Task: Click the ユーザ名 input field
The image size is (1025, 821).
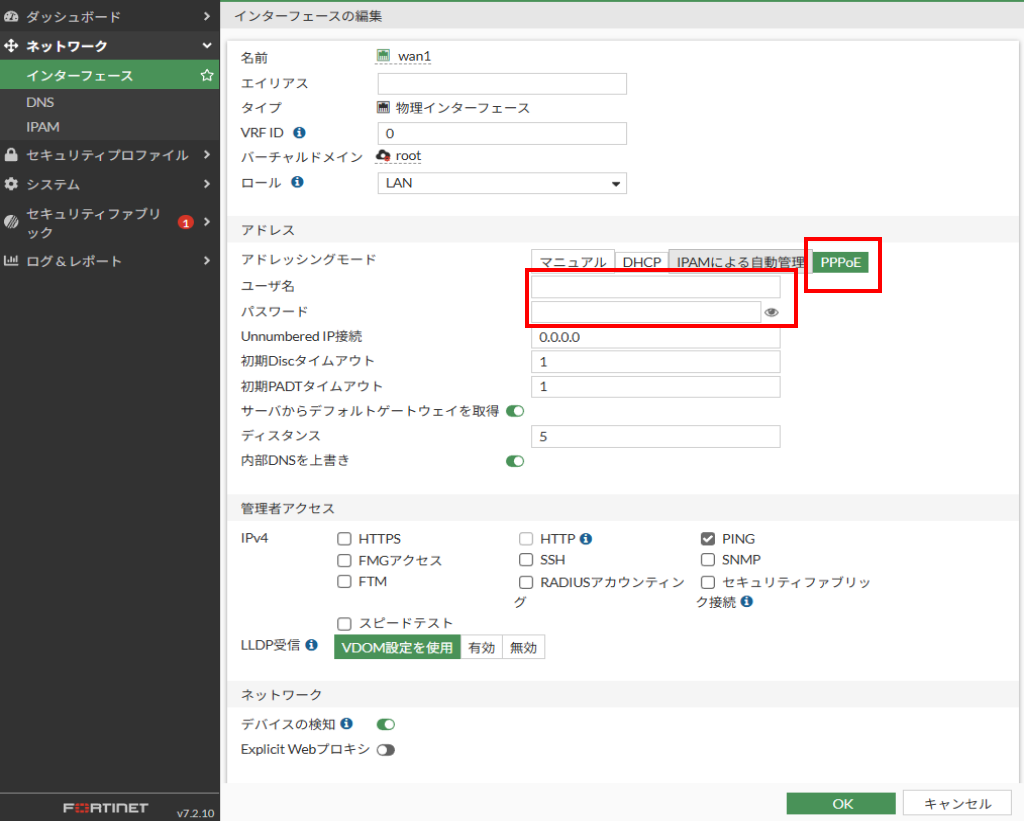Action: (655, 287)
